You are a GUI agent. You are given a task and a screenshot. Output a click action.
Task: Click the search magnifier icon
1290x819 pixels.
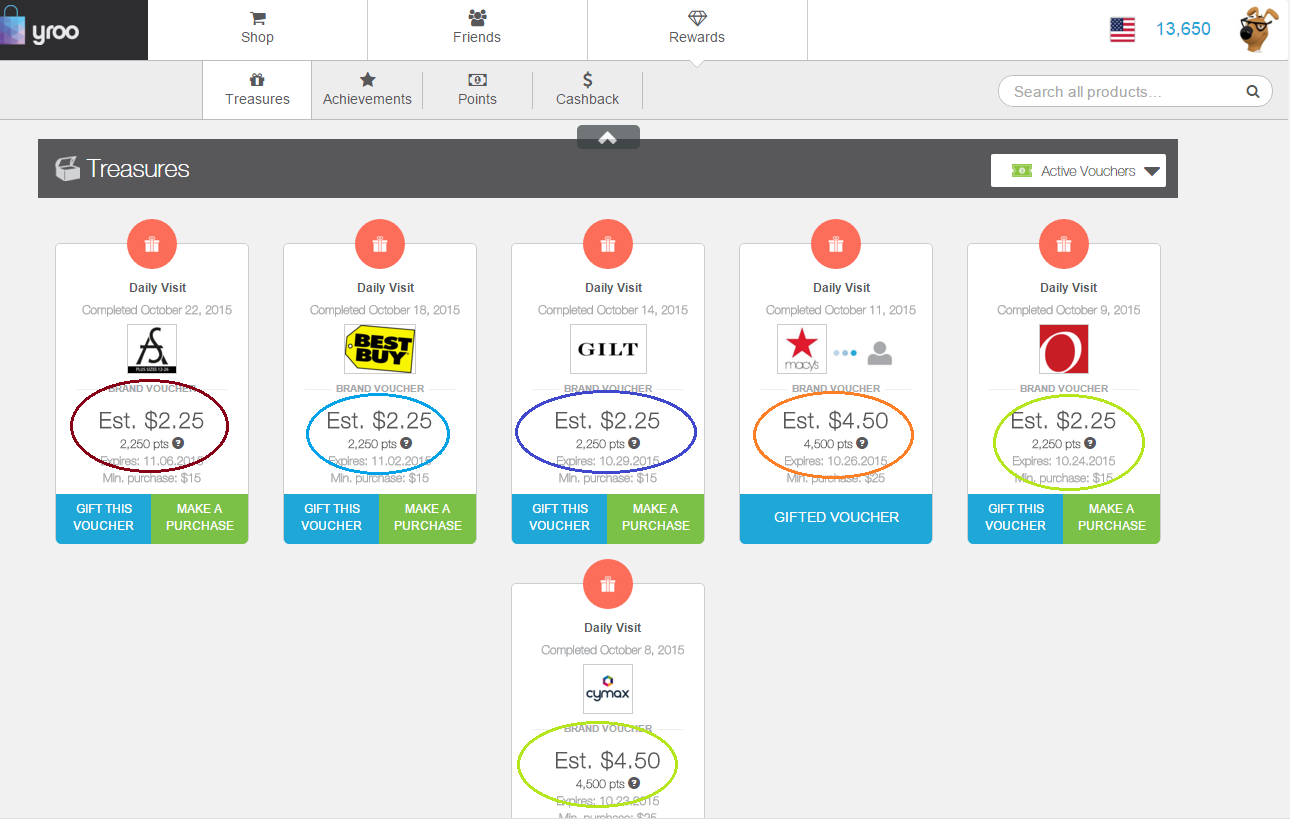click(x=1252, y=92)
